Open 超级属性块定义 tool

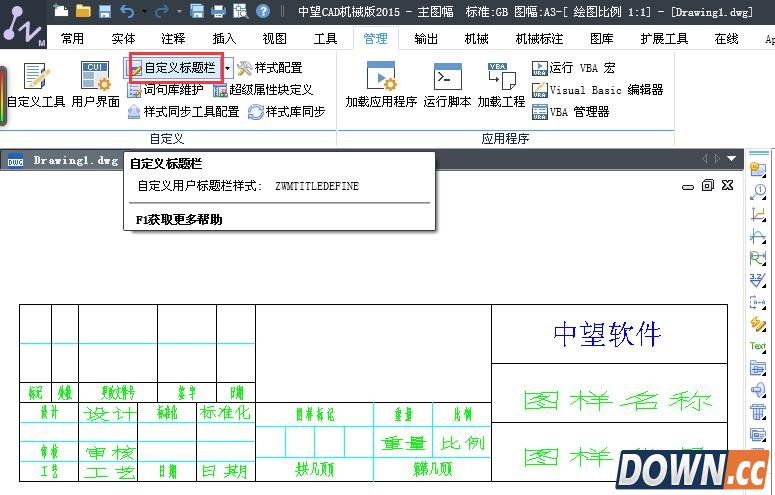click(263, 90)
